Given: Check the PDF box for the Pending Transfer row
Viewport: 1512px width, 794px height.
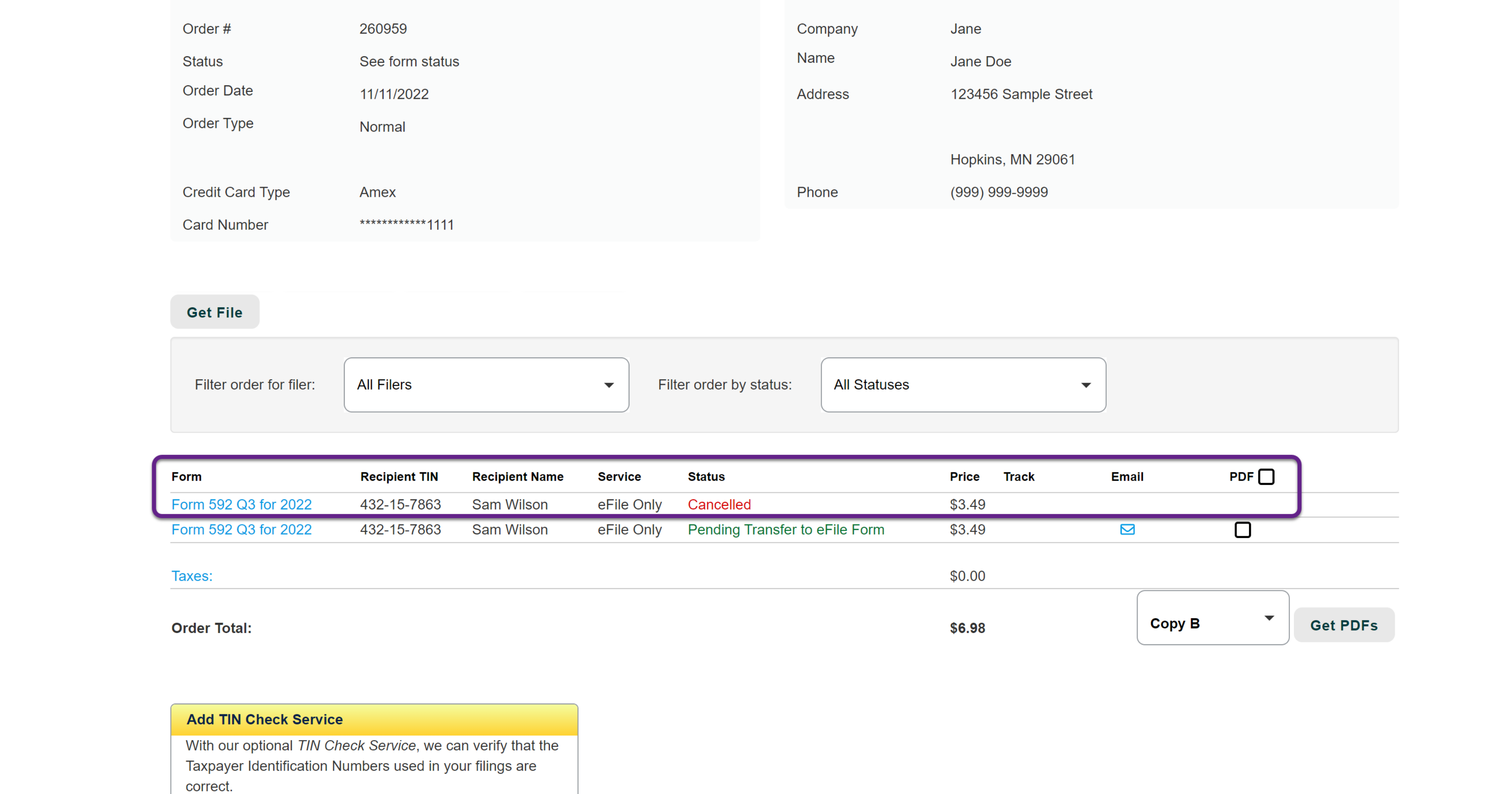Looking at the screenshot, I should 1243,529.
